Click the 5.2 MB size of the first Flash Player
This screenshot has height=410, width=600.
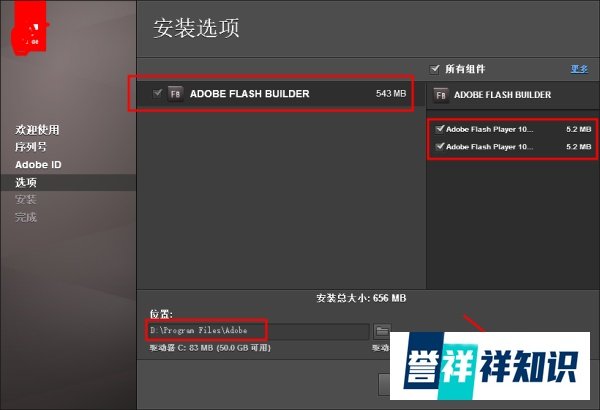pos(579,129)
